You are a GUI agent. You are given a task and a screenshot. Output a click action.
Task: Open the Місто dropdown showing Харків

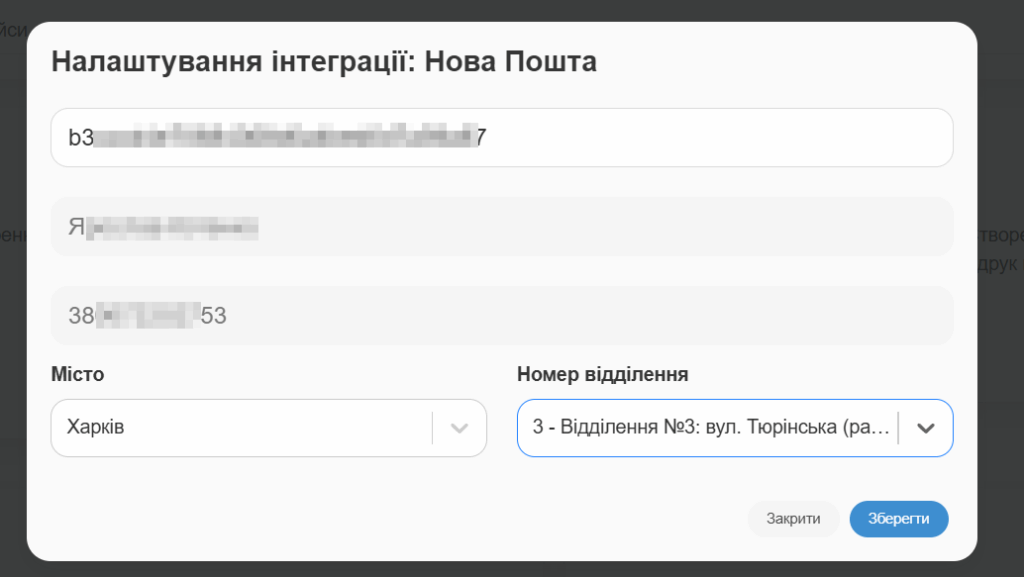268,428
